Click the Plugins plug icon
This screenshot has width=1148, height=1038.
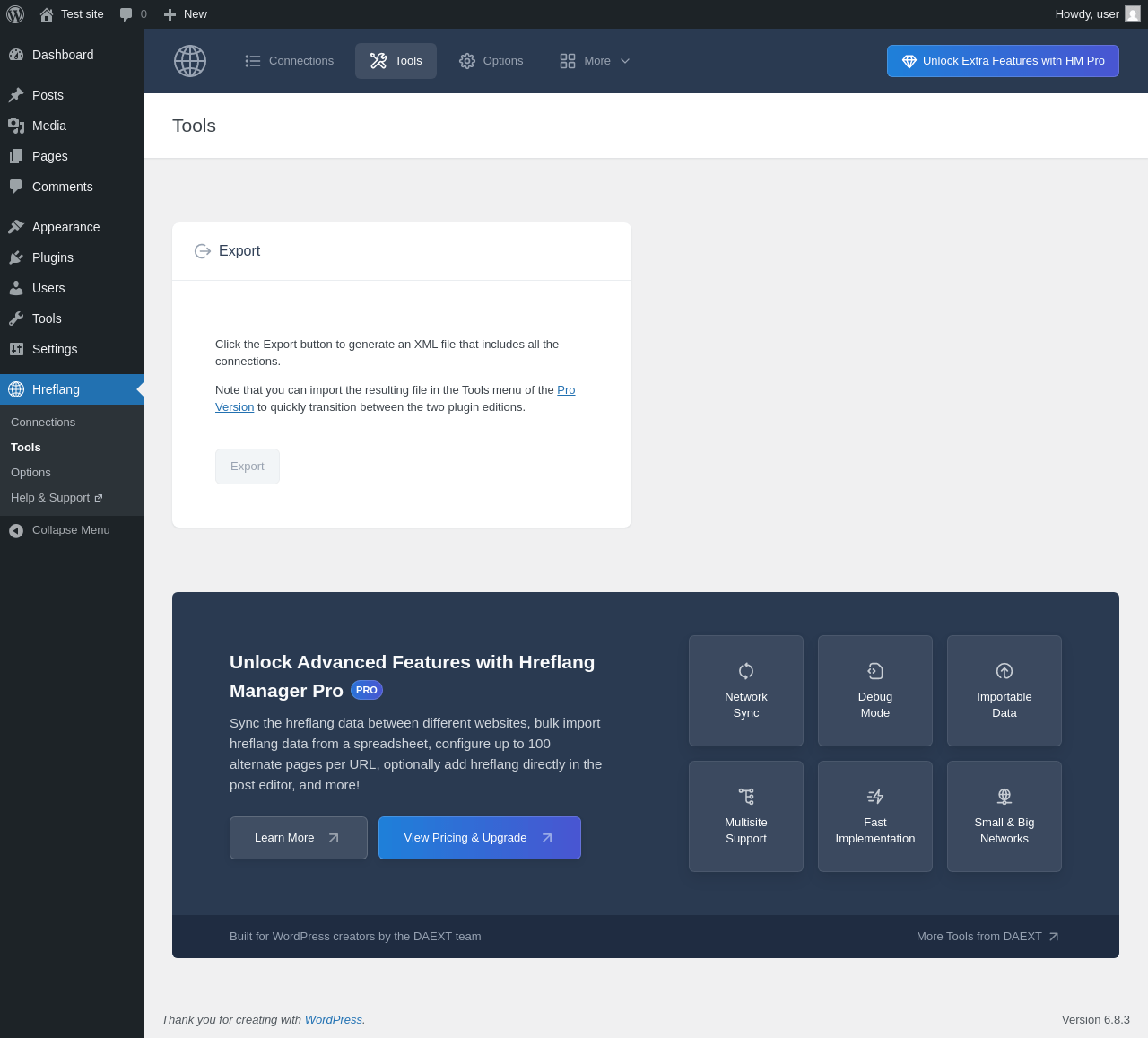pyautogui.click(x=16, y=257)
